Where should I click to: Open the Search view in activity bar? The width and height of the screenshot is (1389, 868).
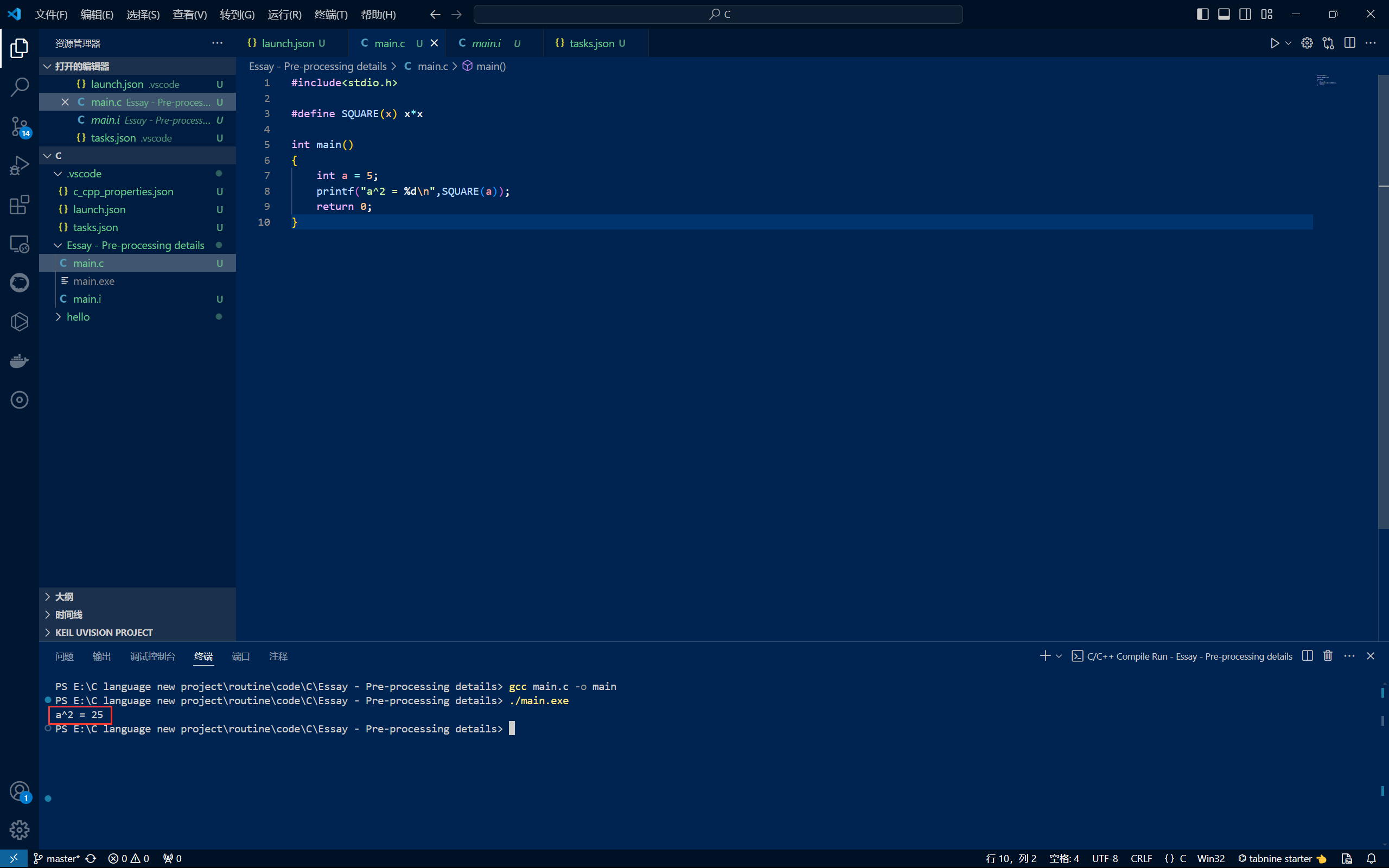pos(19,87)
